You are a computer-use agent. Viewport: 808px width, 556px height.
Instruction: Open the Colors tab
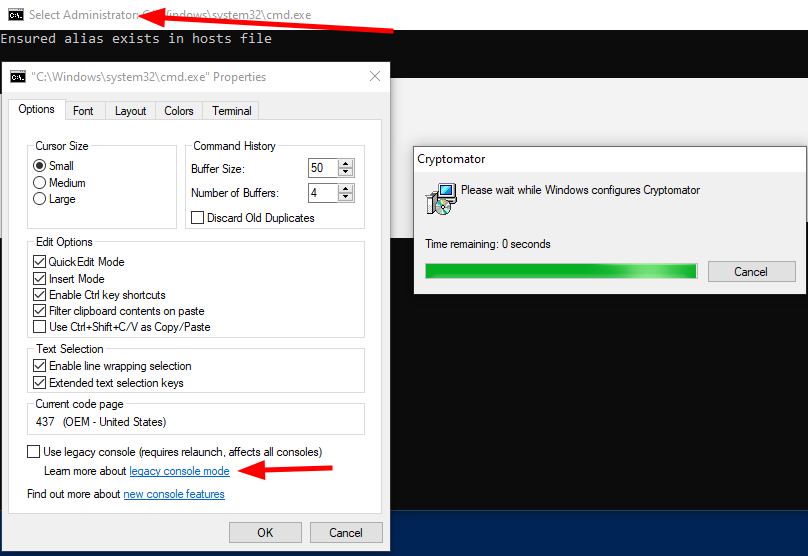[179, 111]
